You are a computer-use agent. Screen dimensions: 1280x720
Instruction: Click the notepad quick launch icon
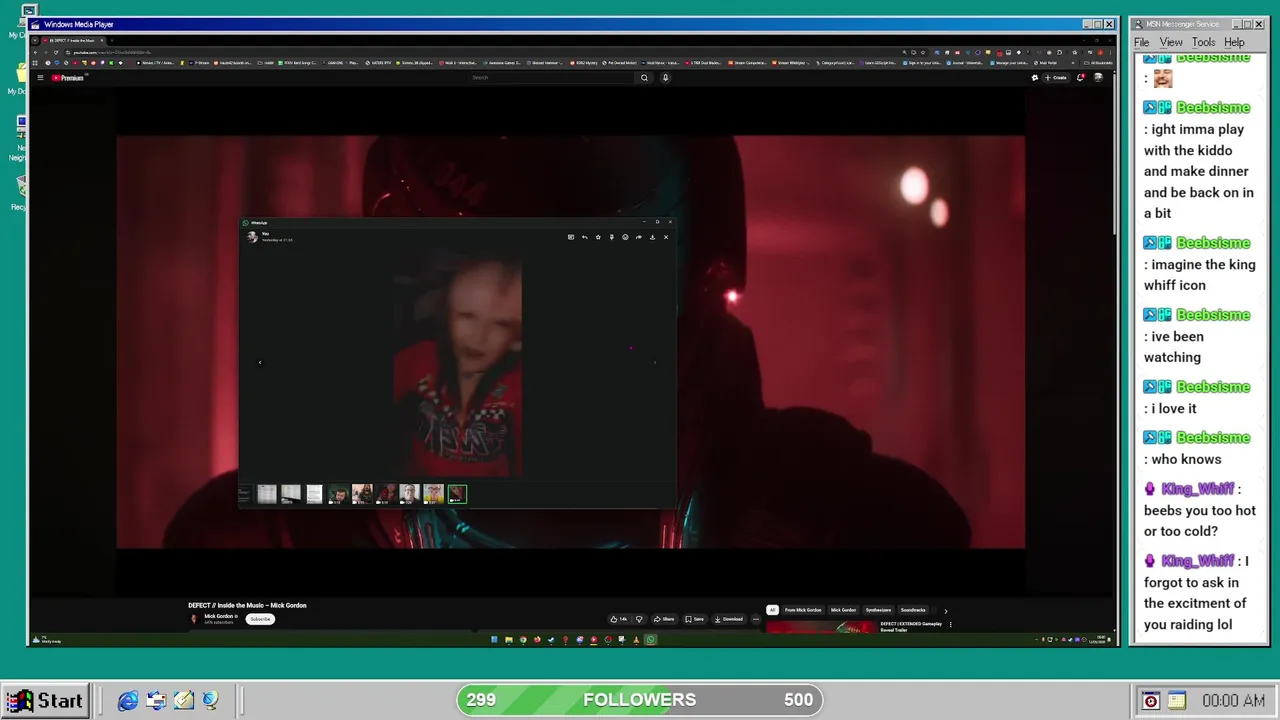[184, 701]
